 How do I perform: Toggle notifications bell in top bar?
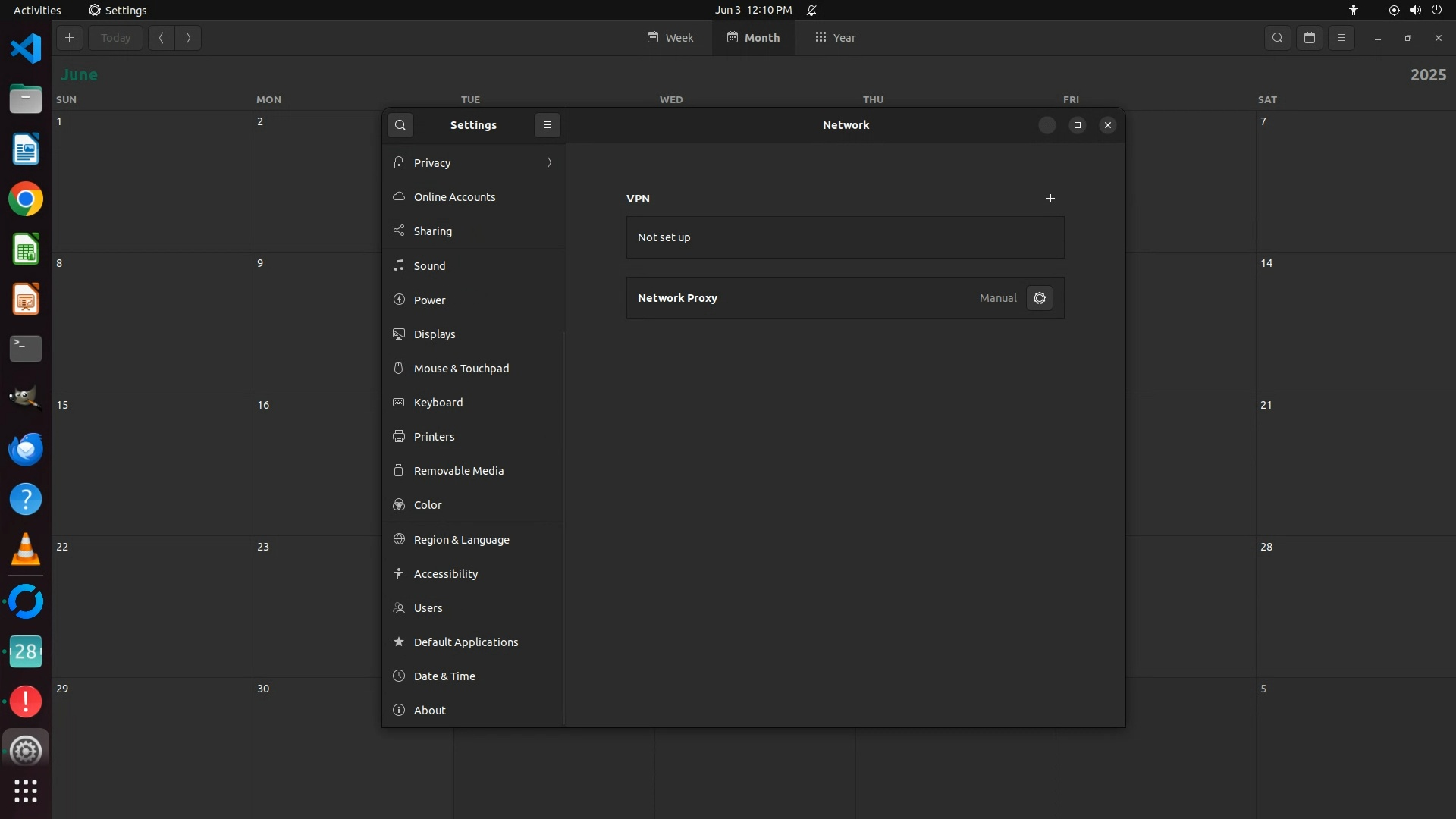pyautogui.click(x=811, y=10)
